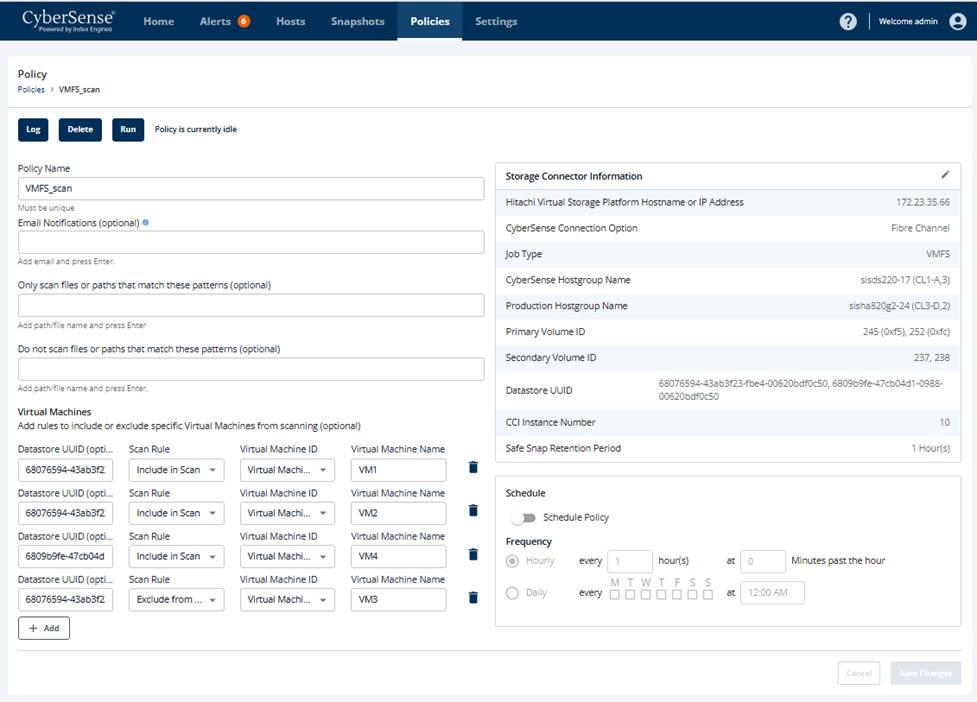Check the Sunday checkbox
This screenshot has height=702, width=977.
click(x=708, y=595)
